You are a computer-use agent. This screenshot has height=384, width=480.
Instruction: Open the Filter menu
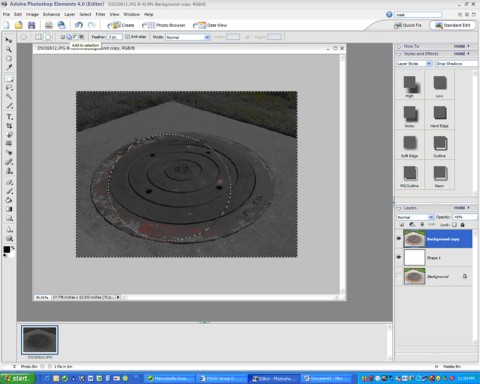pyautogui.click(x=100, y=14)
